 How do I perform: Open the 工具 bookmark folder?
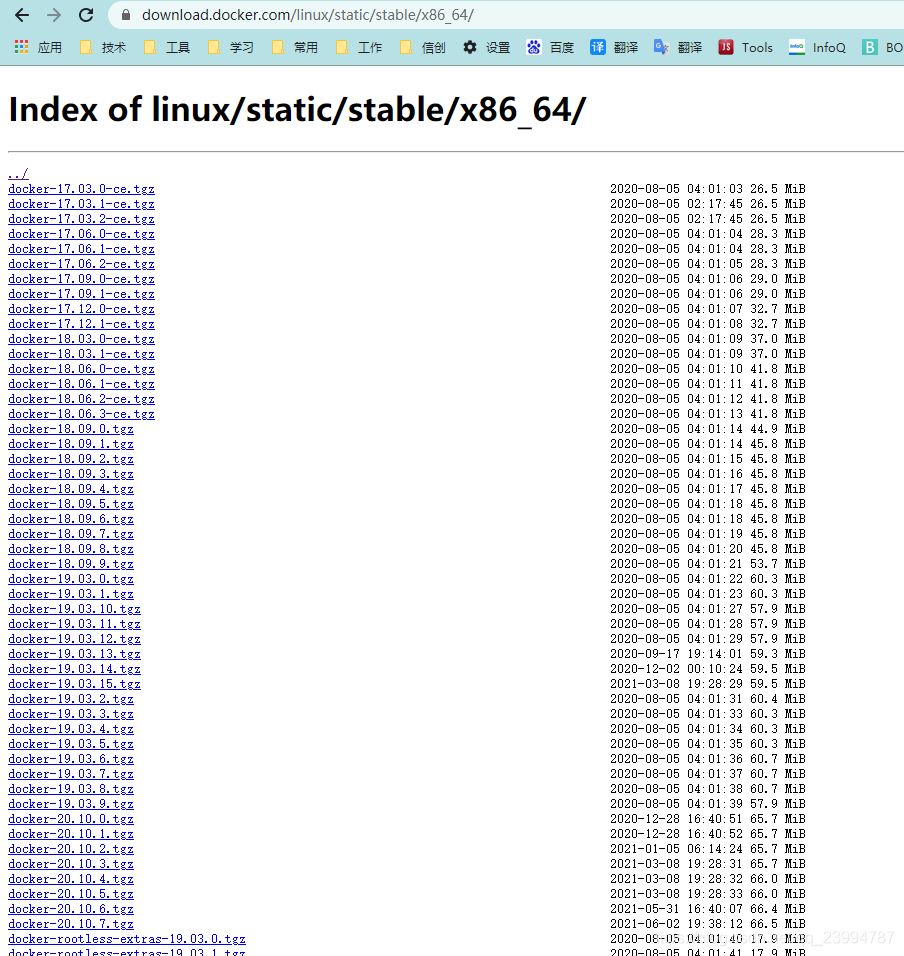[x=167, y=48]
